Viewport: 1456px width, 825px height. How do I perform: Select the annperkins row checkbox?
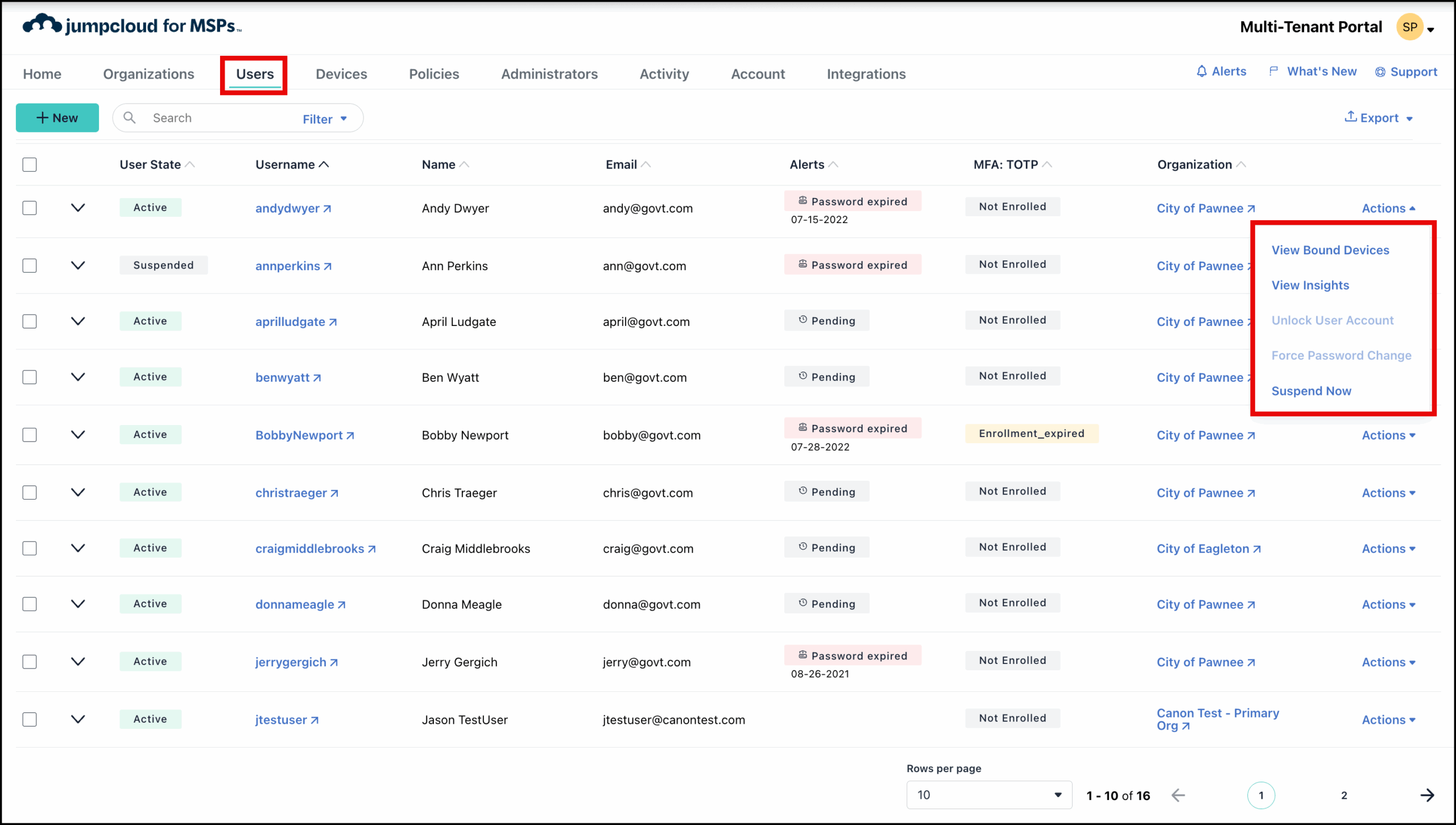[30, 265]
